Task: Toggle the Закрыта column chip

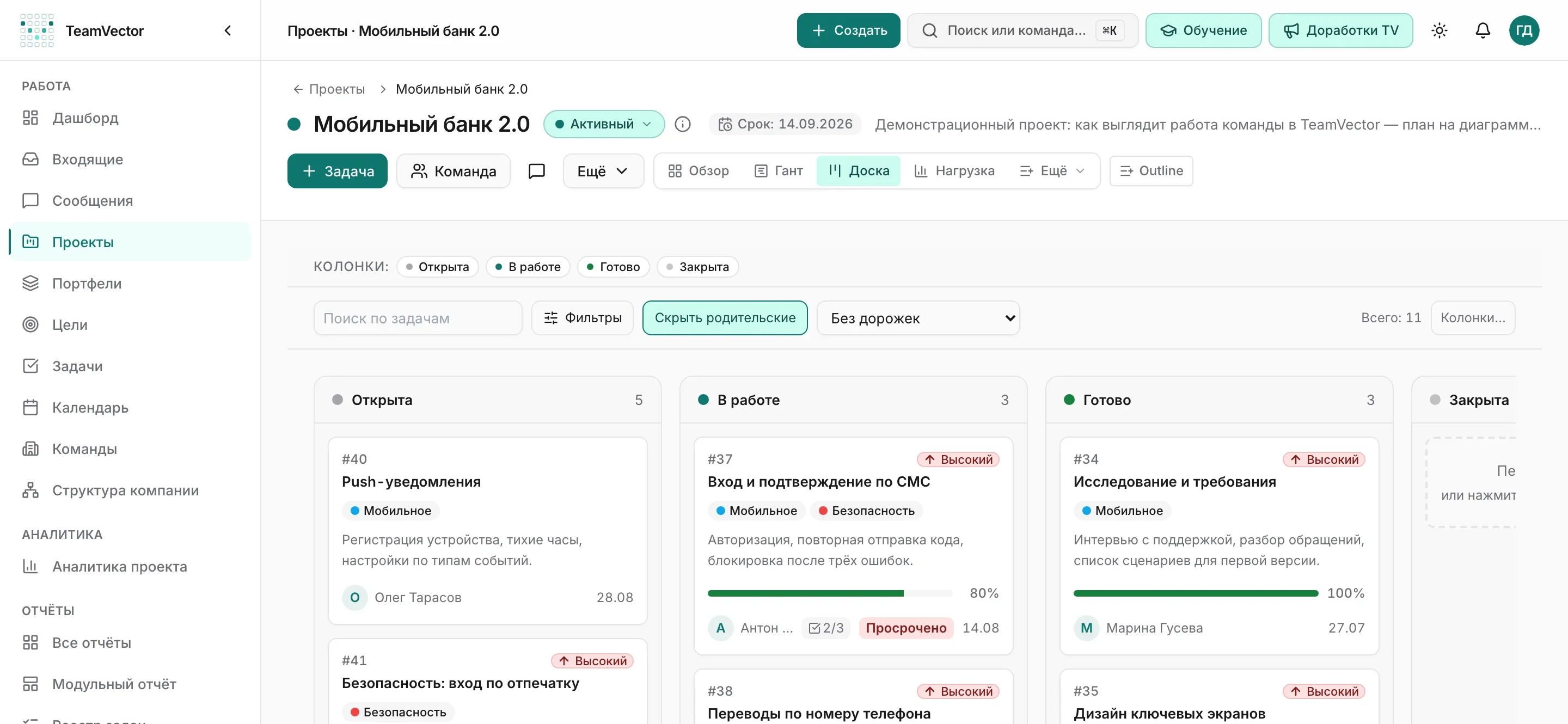Action: (697, 267)
